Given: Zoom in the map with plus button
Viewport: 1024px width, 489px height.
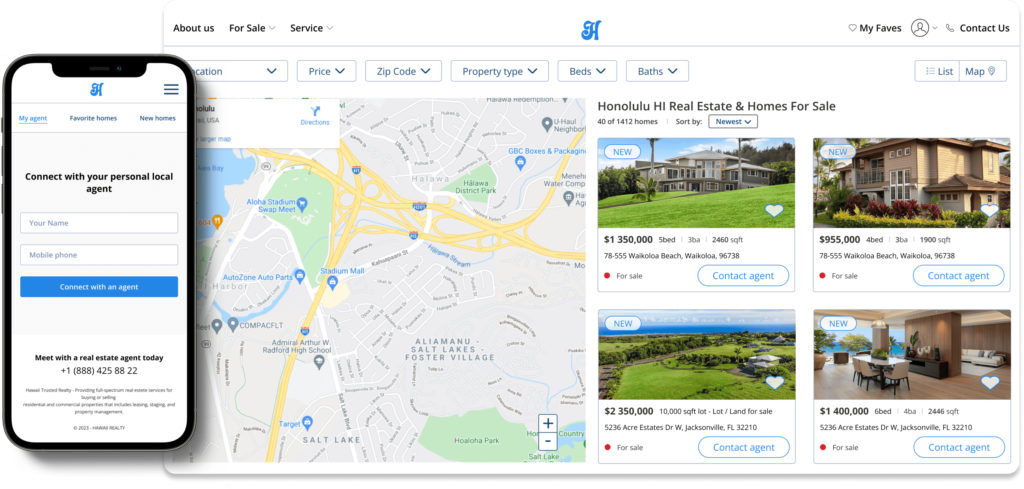Looking at the screenshot, I should pos(548,423).
